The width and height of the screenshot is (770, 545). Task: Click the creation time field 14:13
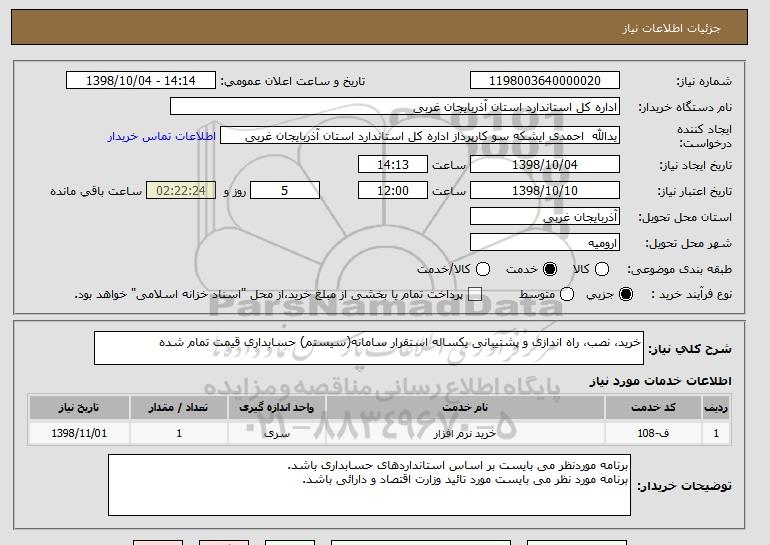393,164
